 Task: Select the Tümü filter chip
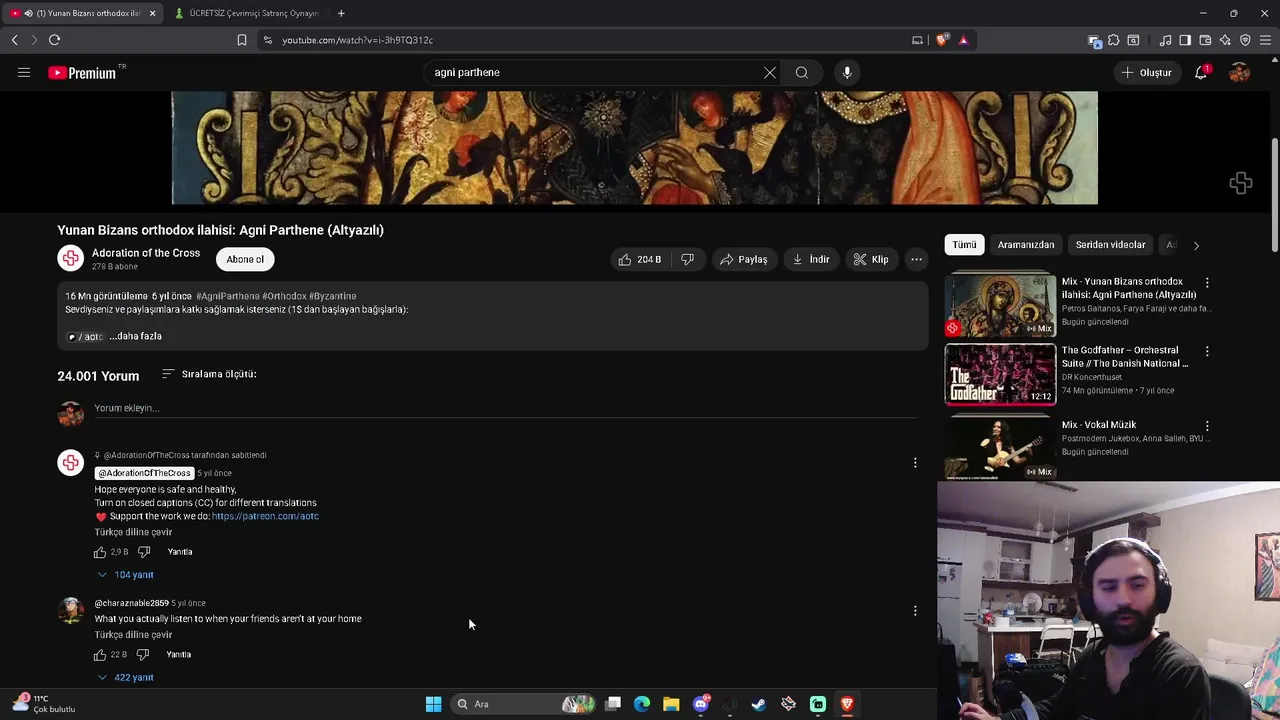tap(964, 245)
